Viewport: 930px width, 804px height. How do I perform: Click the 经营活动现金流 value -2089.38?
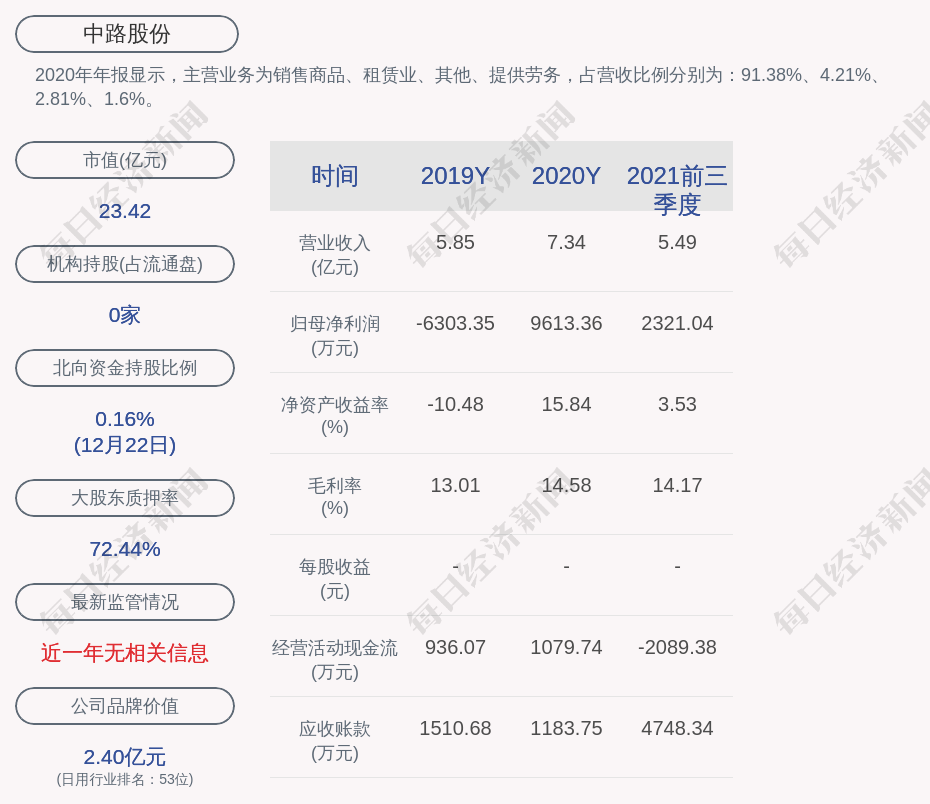click(x=677, y=648)
